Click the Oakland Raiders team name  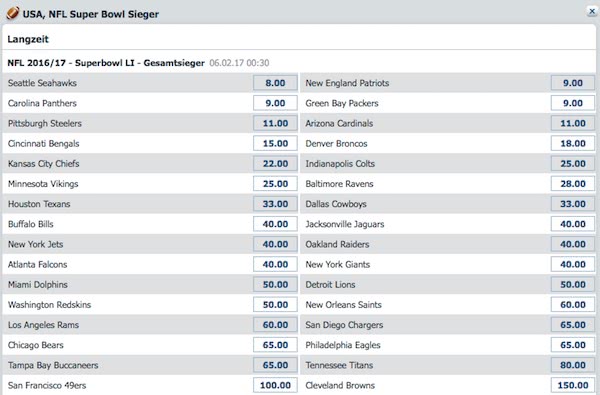pyautogui.click(x=337, y=244)
